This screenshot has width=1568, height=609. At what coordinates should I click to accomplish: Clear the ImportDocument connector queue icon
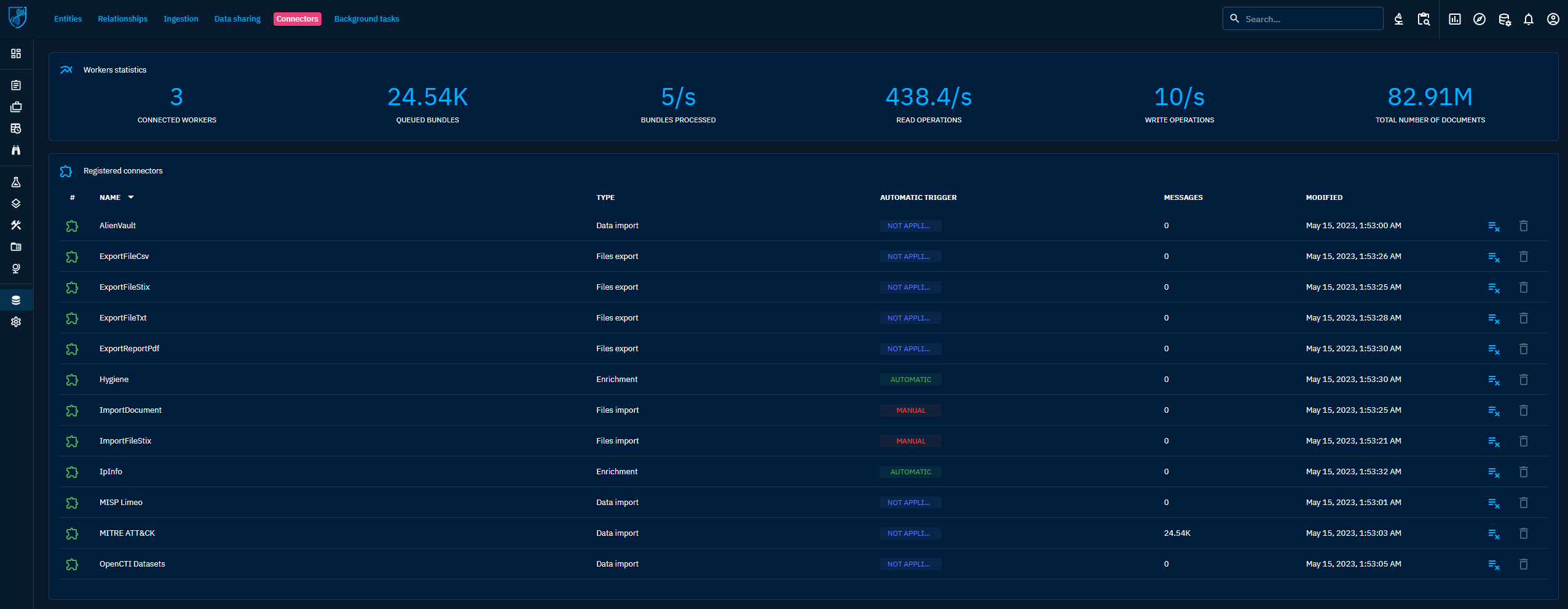[1494, 410]
